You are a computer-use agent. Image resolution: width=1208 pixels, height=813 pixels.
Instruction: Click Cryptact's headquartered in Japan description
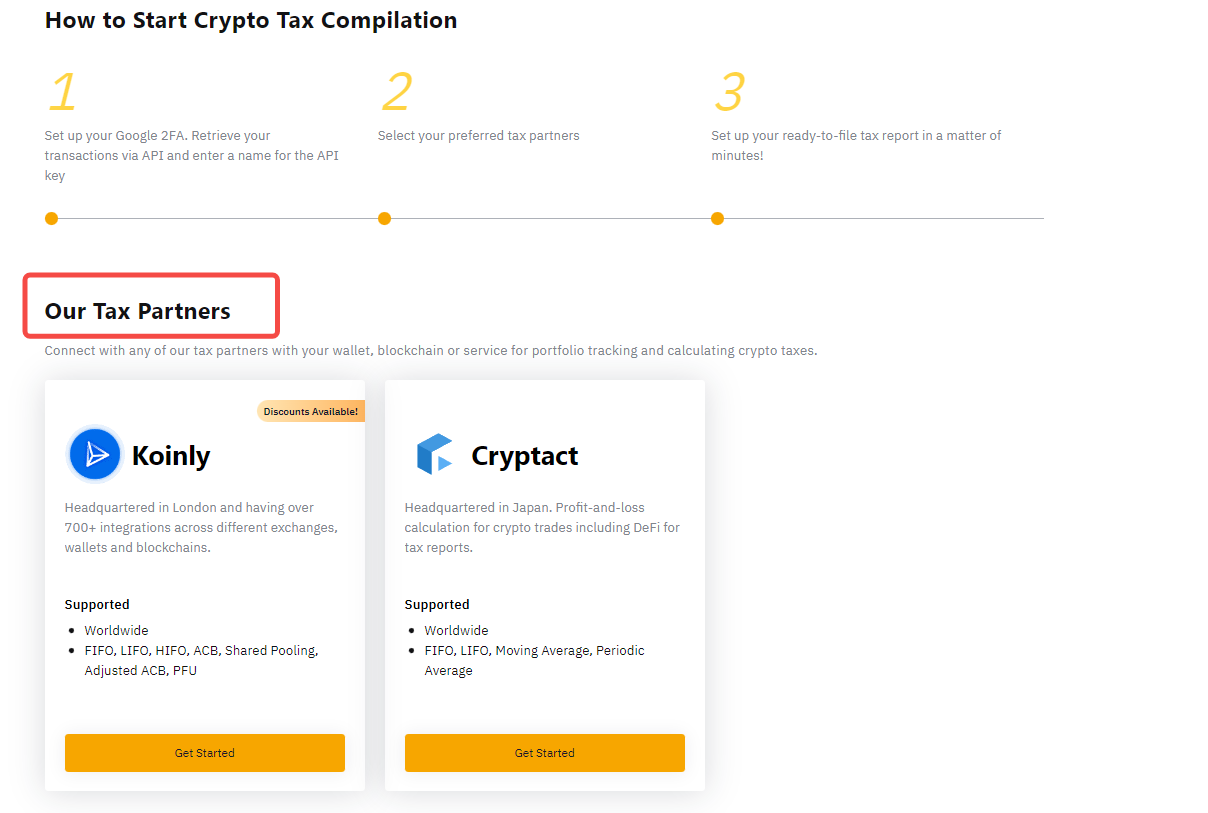click(x=541, y=527)
